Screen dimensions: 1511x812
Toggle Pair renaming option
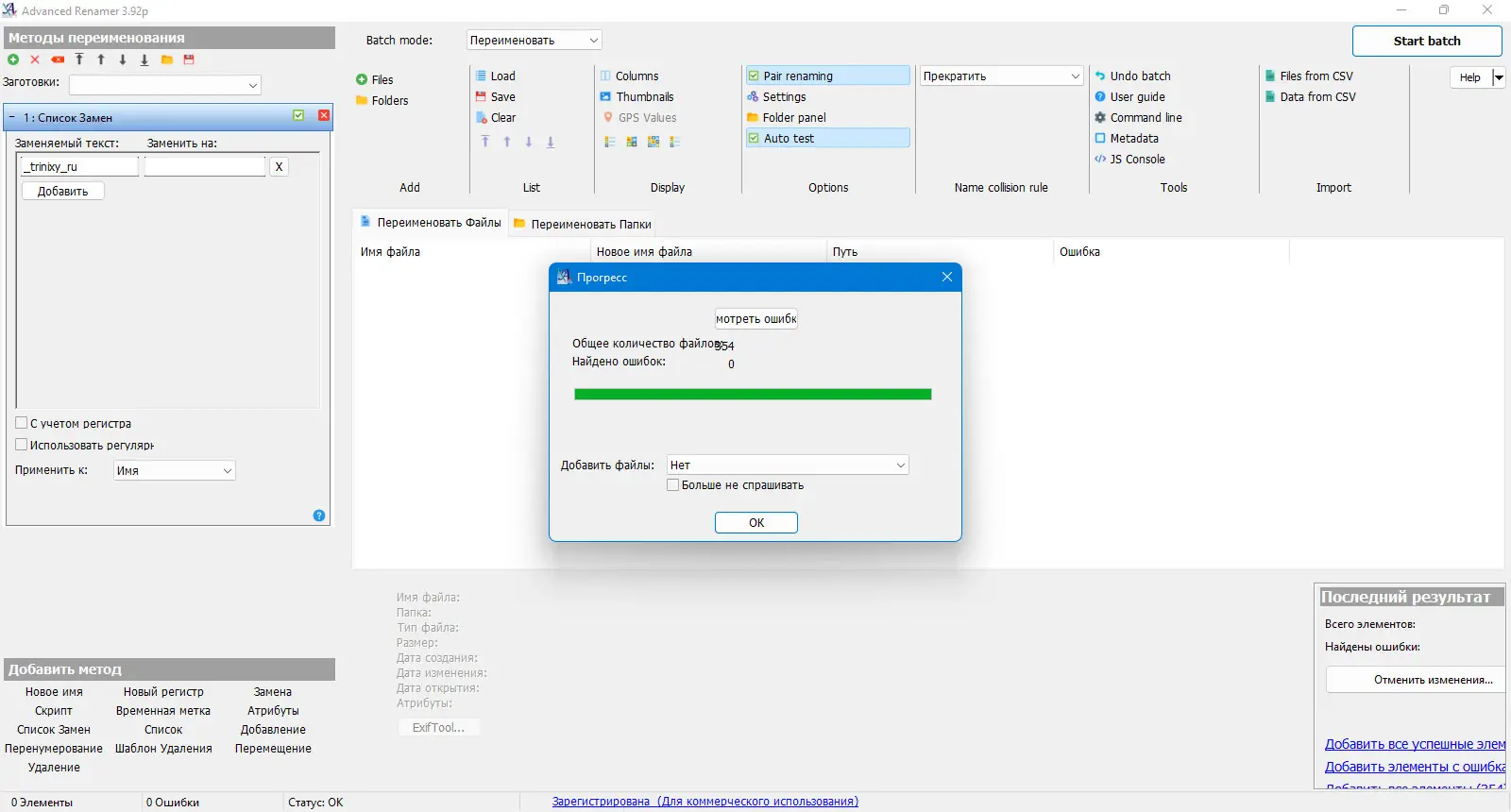pos(827,76)
